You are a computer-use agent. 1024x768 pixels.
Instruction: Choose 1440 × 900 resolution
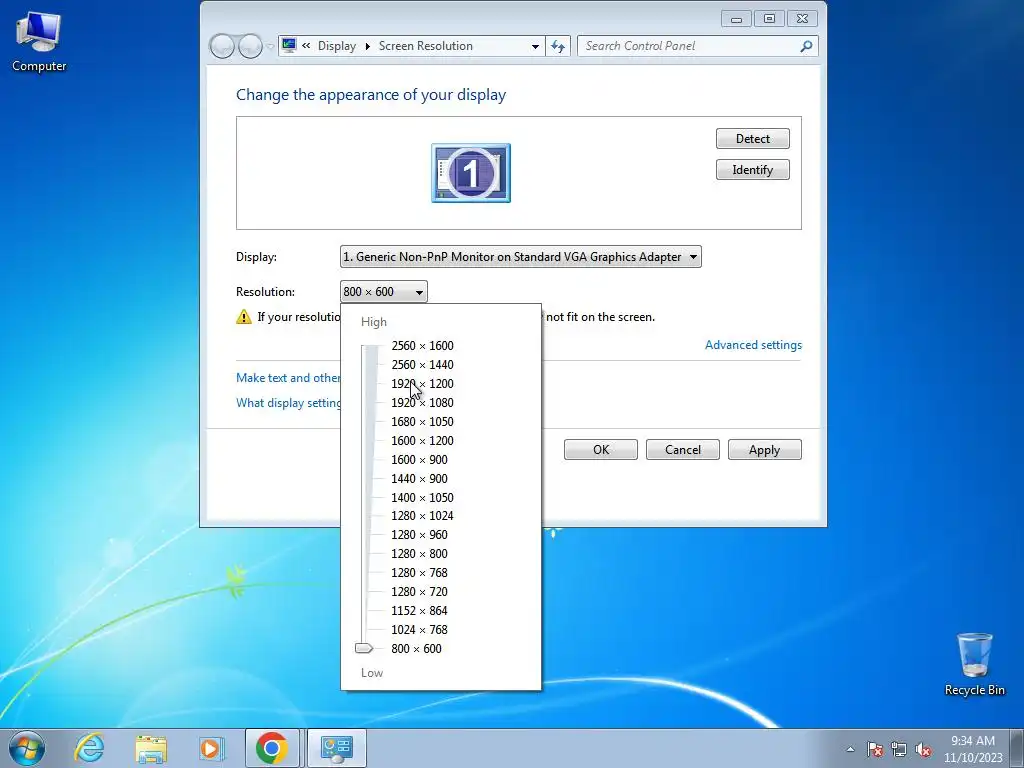pyautogui.click(x=419, y=478)
